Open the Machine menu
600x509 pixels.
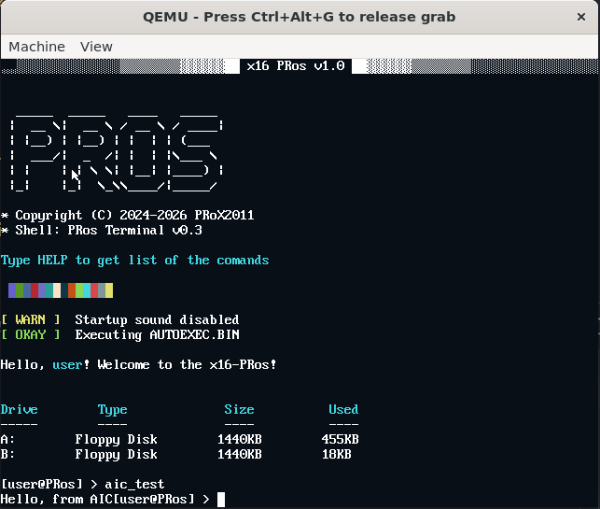click(x=37, y=47)
